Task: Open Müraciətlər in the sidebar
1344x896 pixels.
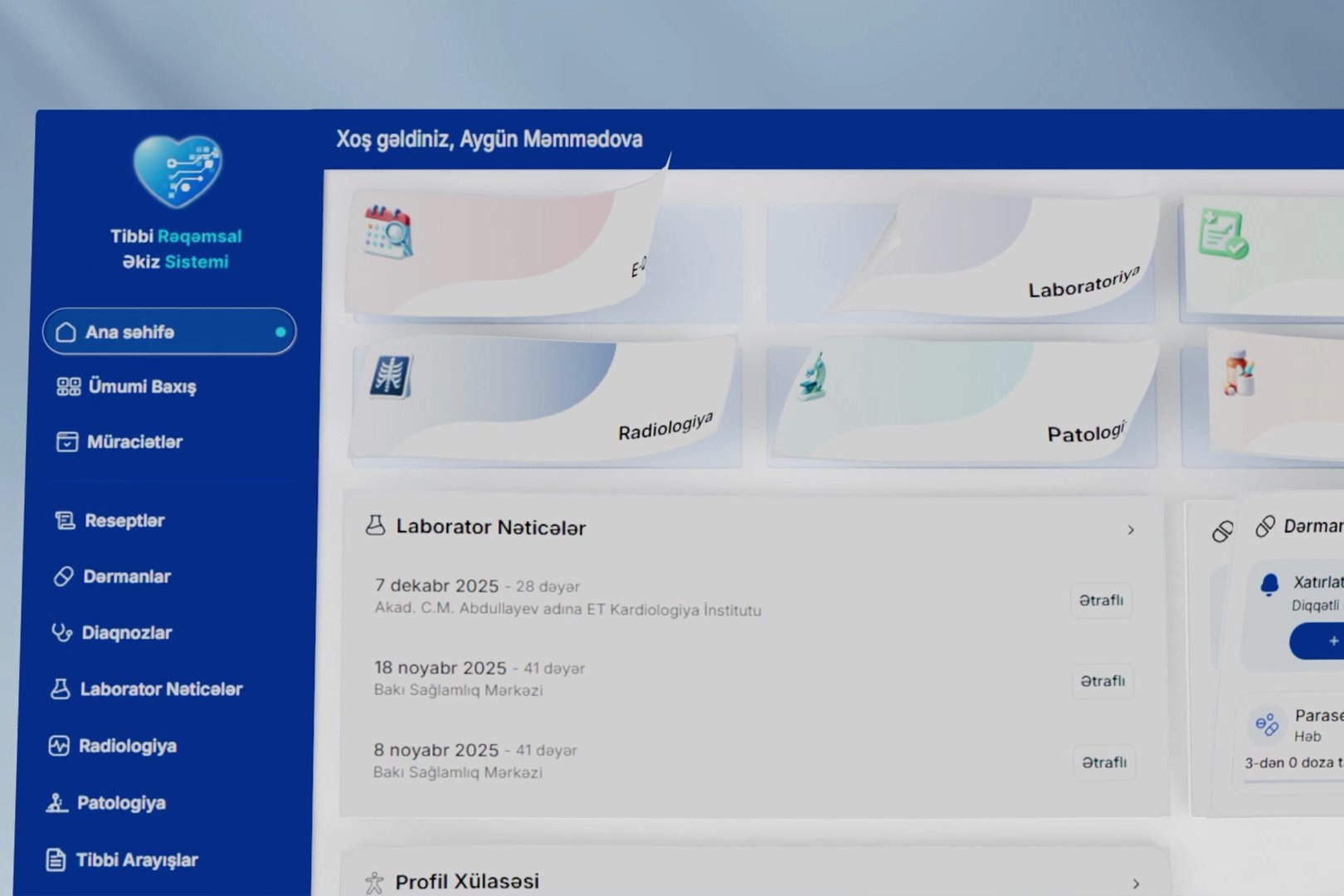Action: 119,441
